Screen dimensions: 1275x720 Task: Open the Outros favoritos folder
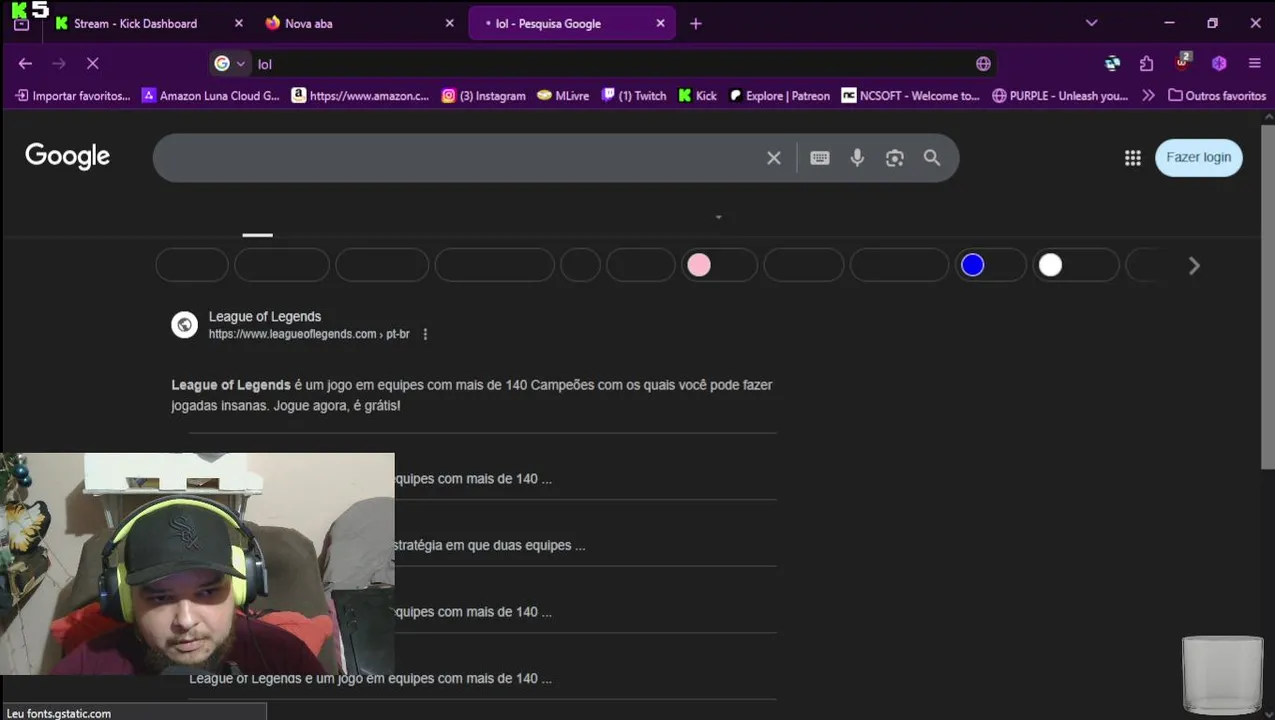pyautogui.click(x=1217, y=96)
